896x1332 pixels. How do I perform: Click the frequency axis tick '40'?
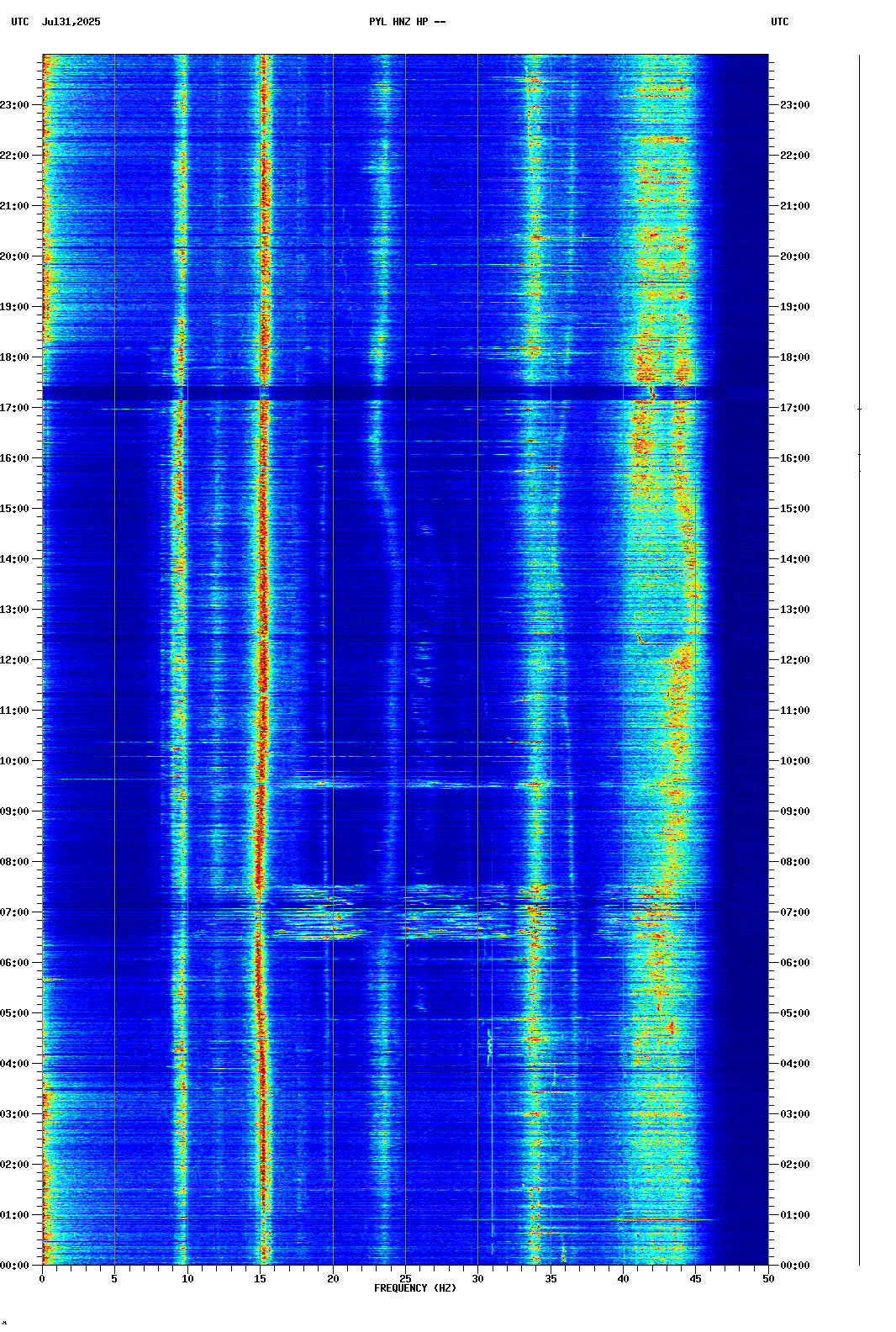(623, 1279)
